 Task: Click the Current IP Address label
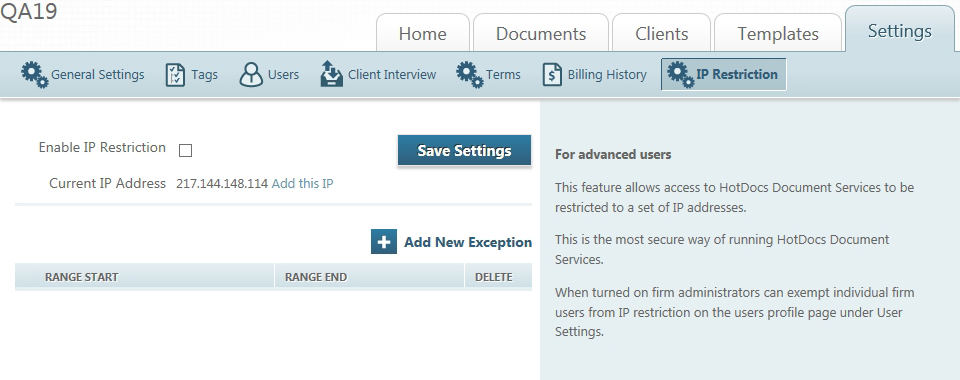pyautogui.click(x=107, y=184)
